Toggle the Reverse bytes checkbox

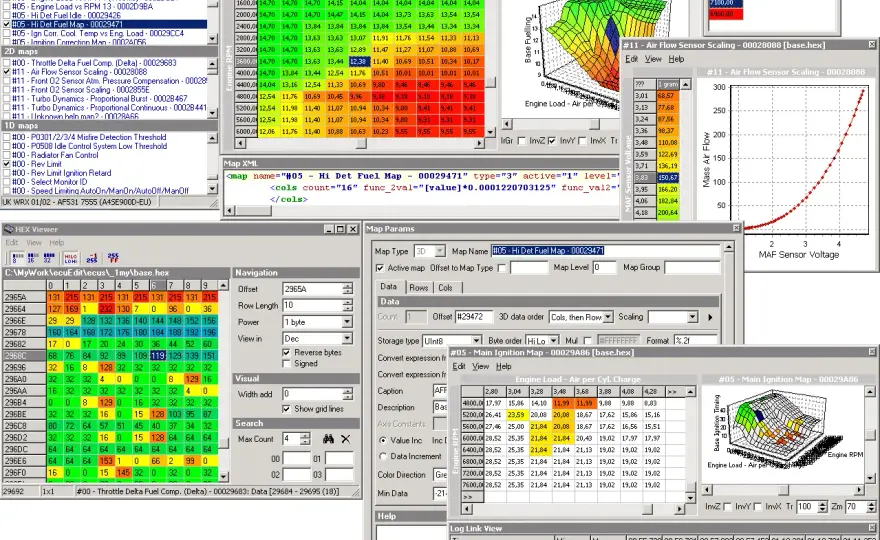pyautogui.click(x=286, y=353)
